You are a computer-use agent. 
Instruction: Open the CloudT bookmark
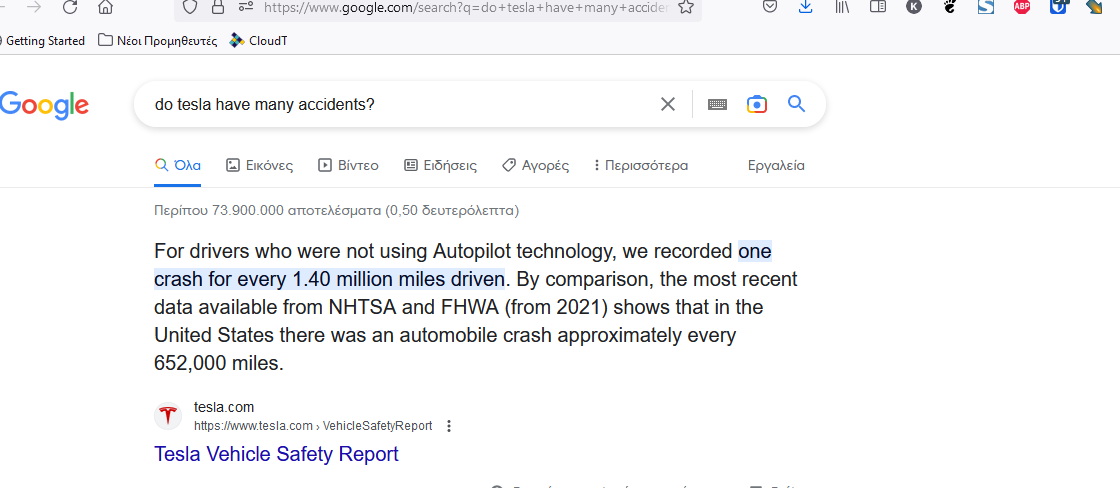coord(258,41)
